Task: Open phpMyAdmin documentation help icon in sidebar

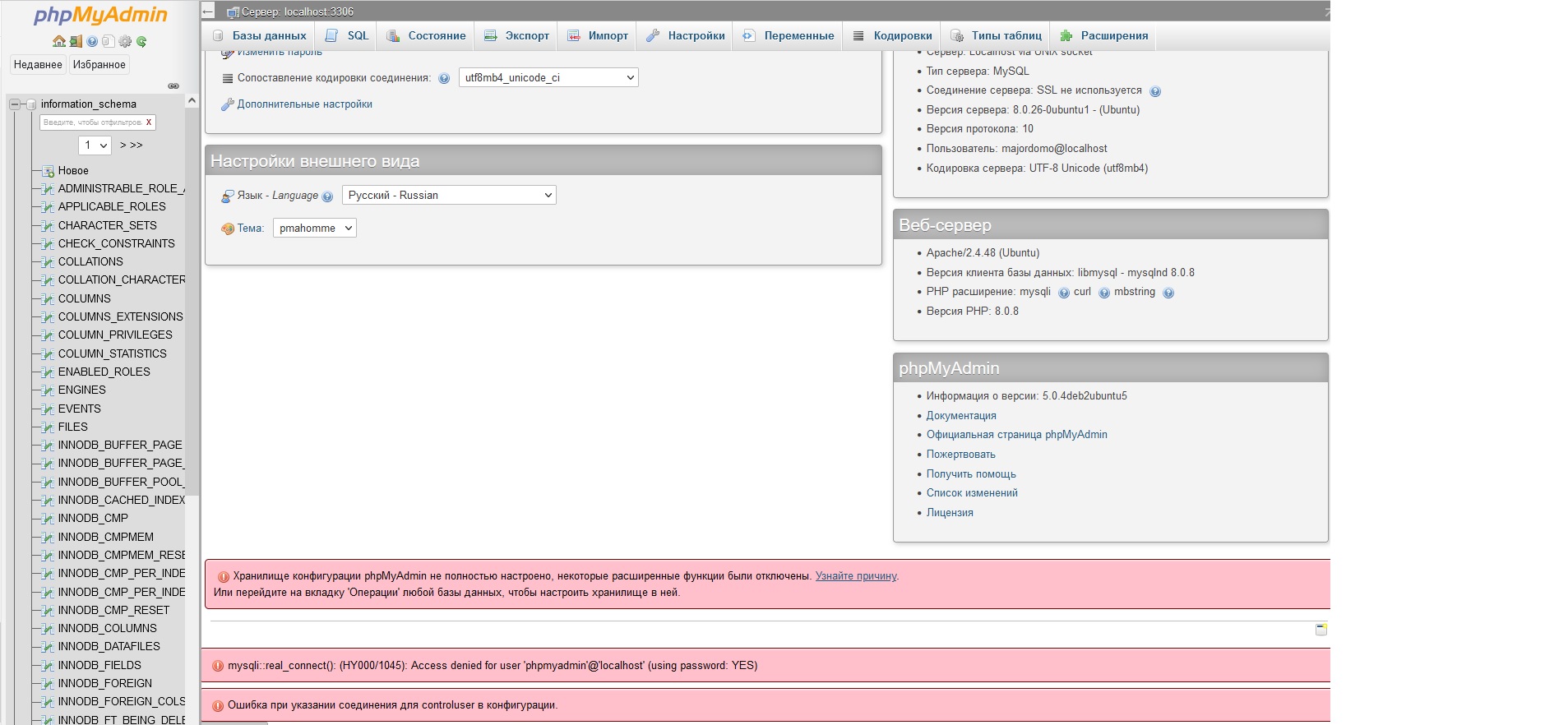Action: point(92,41)
